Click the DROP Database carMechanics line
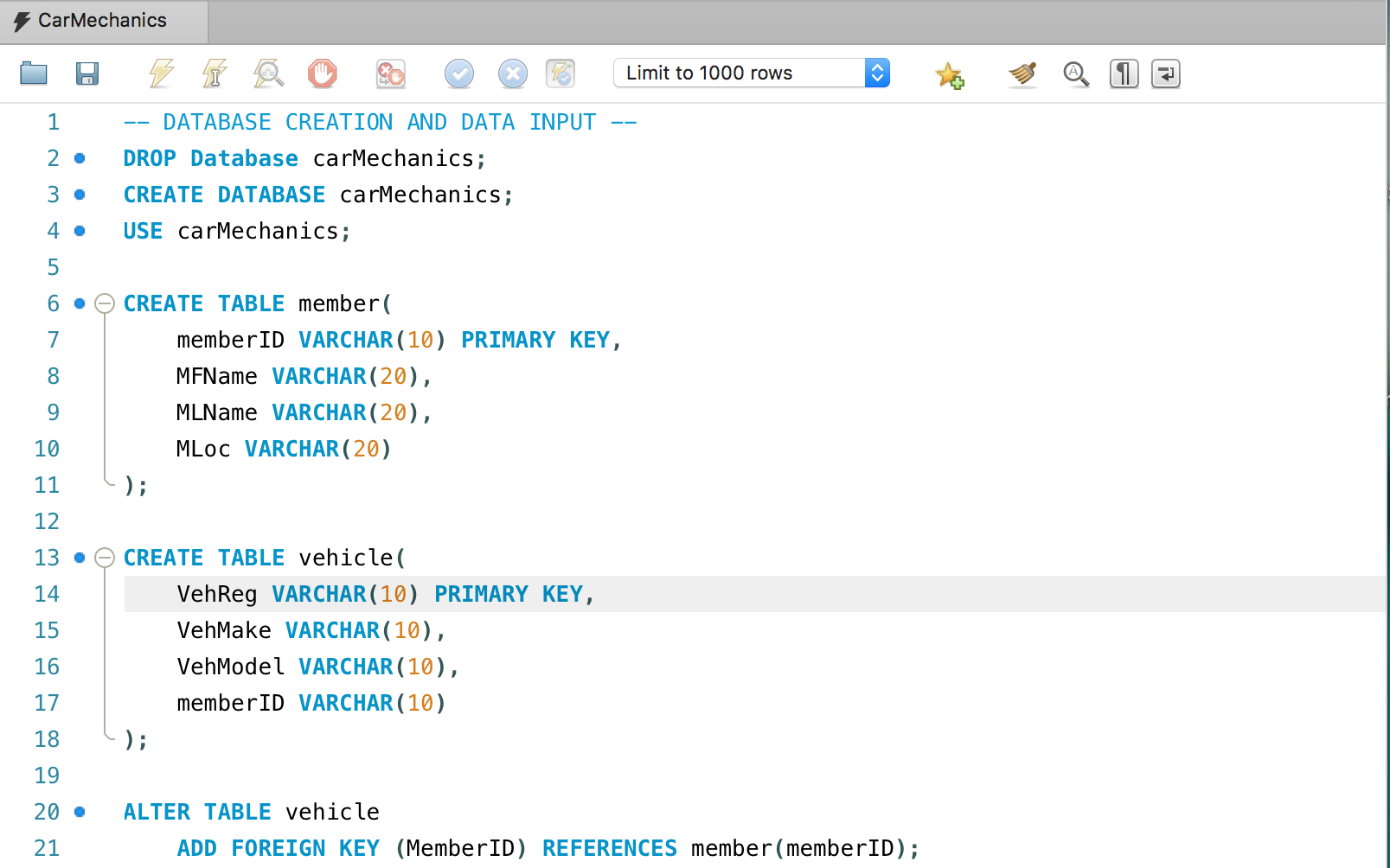Screen dimensions: 1390x868 pyautogui.click(x=304, y=158)
